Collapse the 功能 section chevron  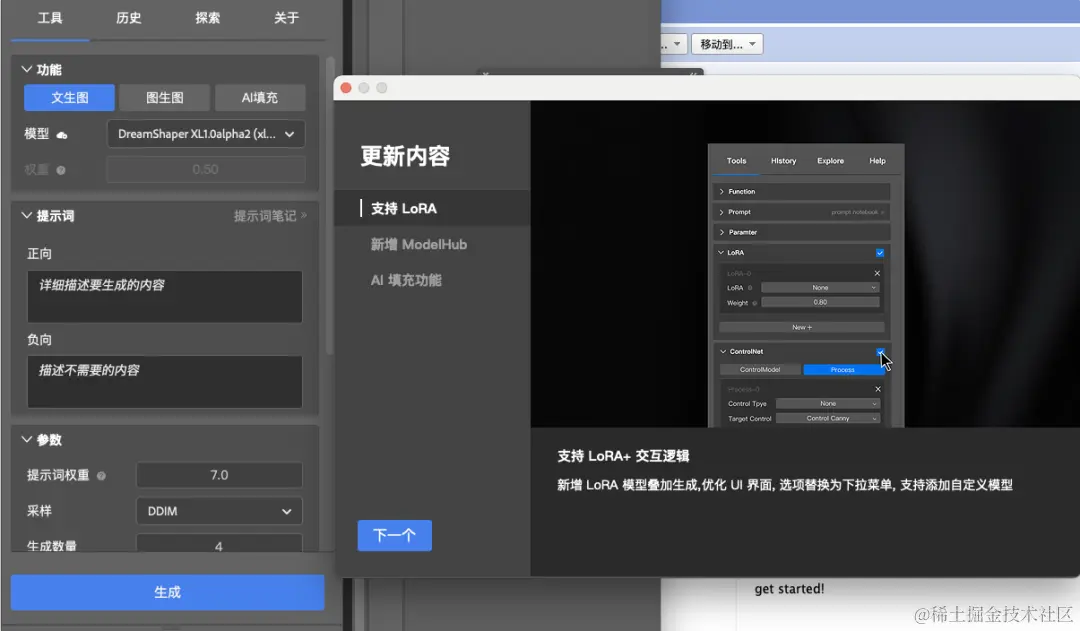coord(25,70)
